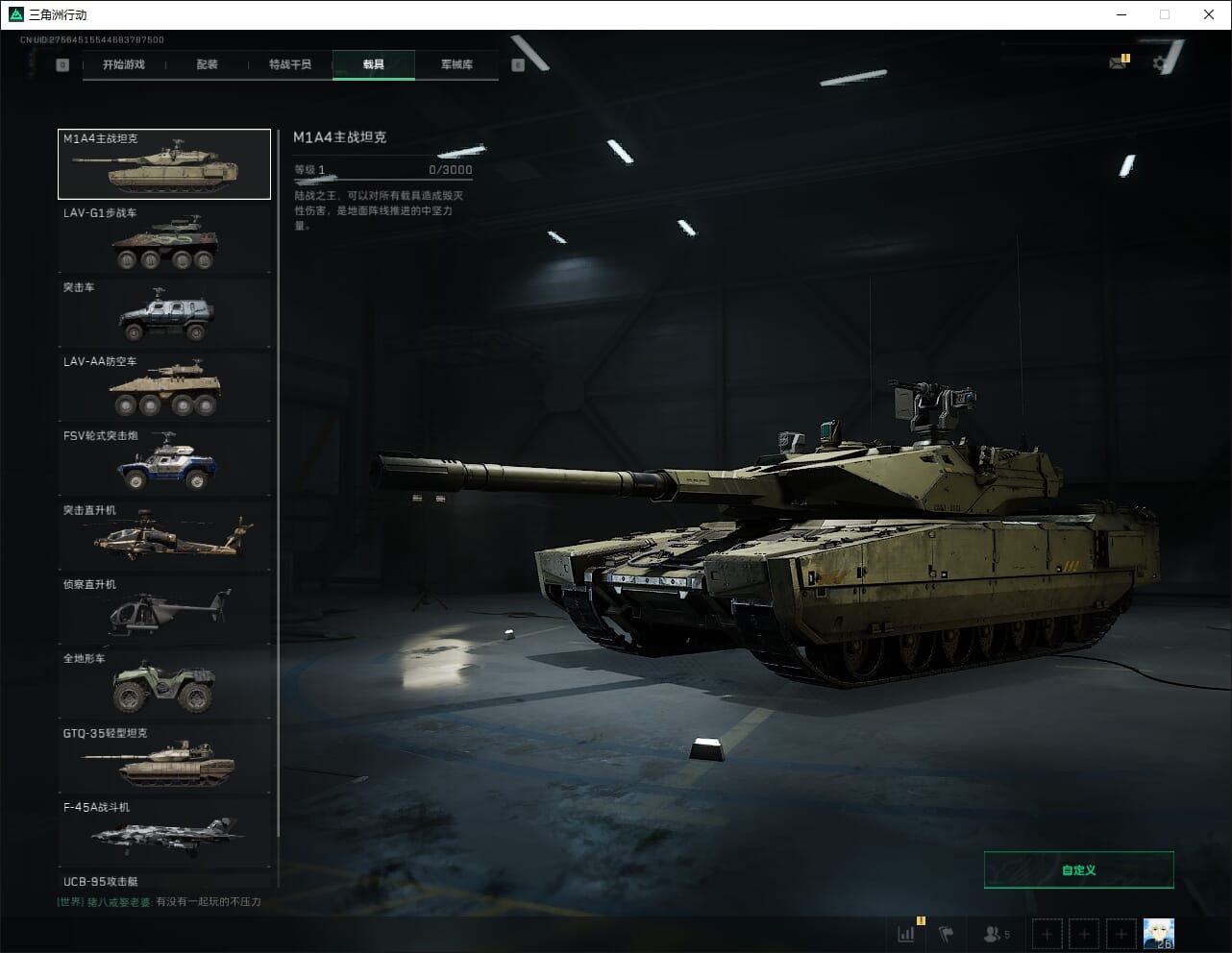Click the Q key previous-tab icon
Image resolution: width=1232 pixels, height=953 pixels.
tap(62, 65)
